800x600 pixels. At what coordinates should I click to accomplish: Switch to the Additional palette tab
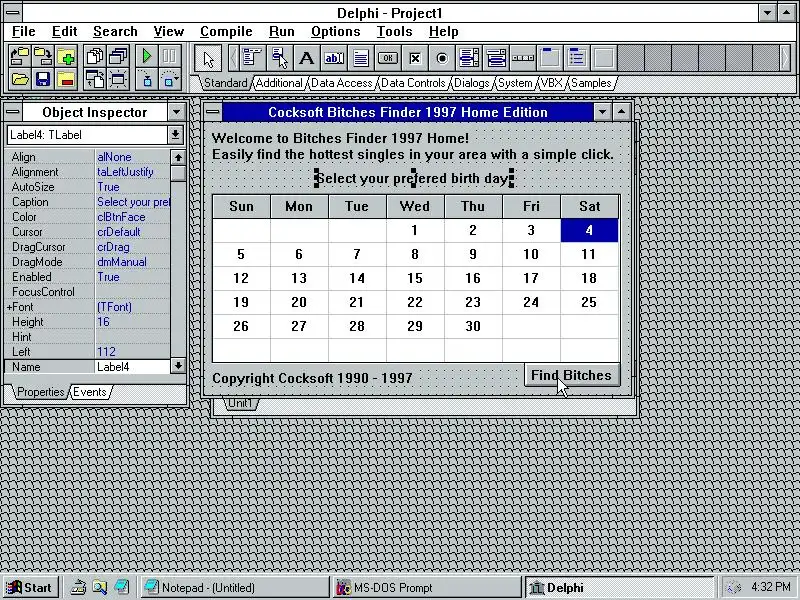pos(279,83)
